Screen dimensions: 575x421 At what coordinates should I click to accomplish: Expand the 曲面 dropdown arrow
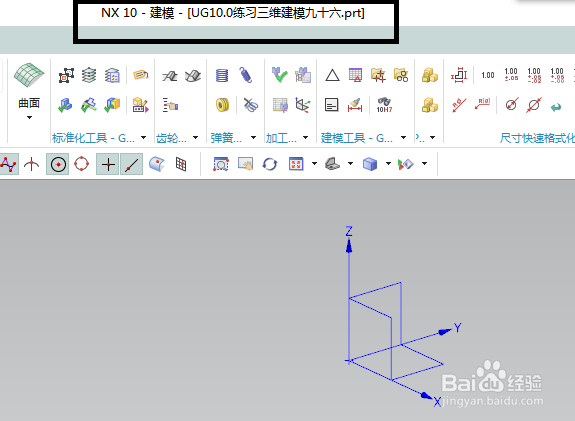tap(29, 118)
